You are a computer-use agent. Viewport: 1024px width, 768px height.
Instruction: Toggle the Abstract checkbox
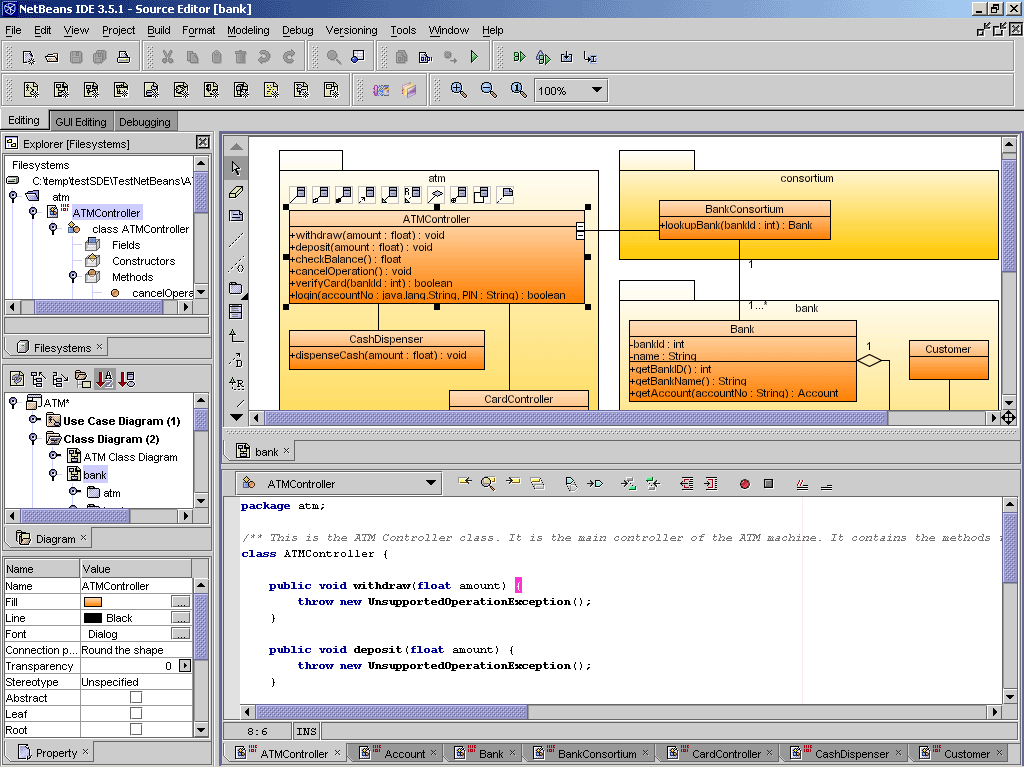point(136,697)
